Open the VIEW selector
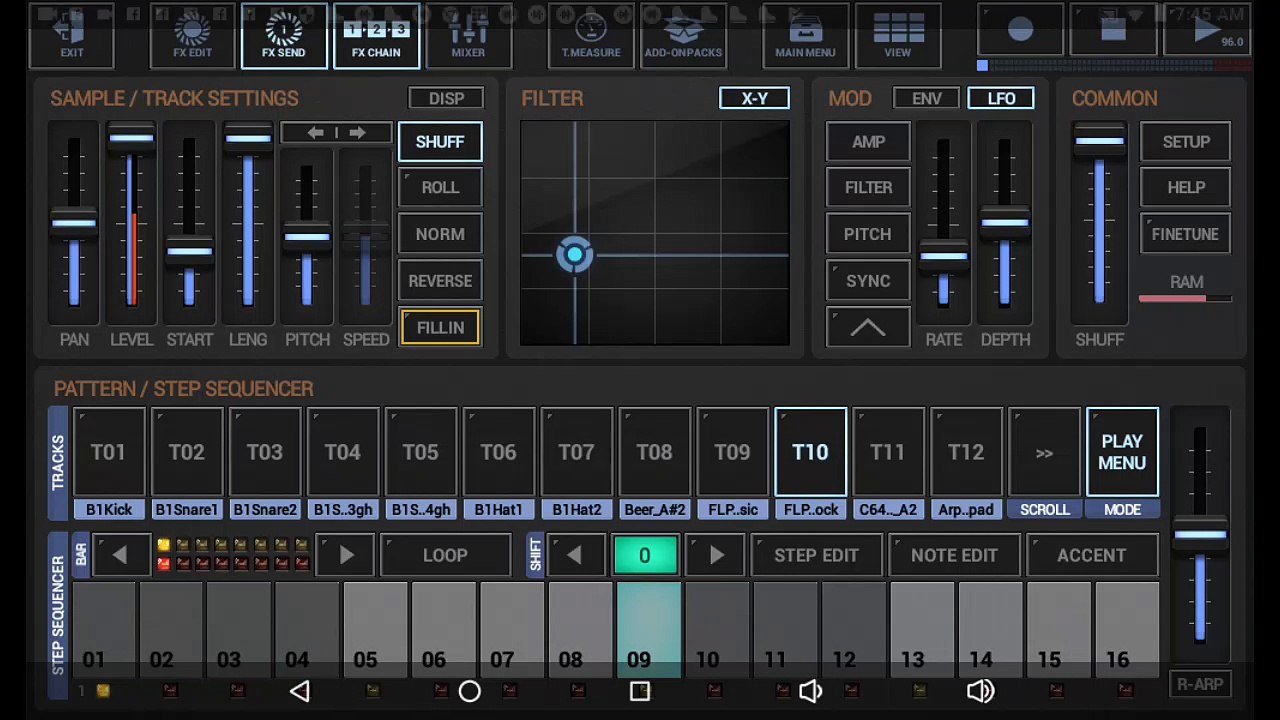This screenshot has height=720, width=1280. tap(898, 36)
